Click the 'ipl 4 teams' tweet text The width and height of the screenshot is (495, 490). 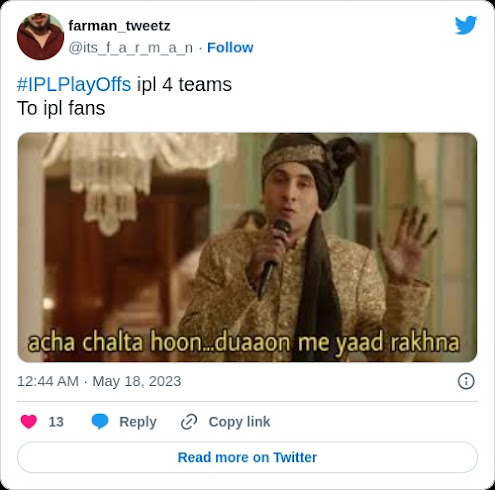click(184, 84)
